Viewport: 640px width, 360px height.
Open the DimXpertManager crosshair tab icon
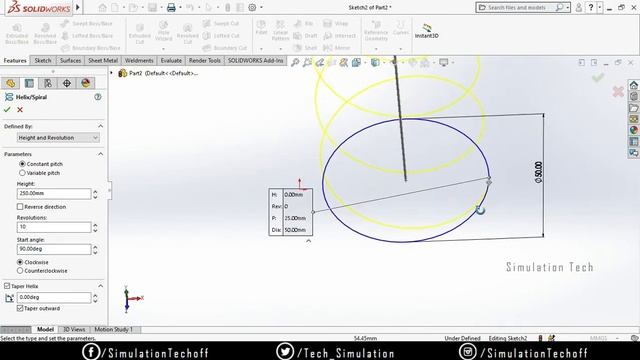pyautogui.click(x=67, y=83)
